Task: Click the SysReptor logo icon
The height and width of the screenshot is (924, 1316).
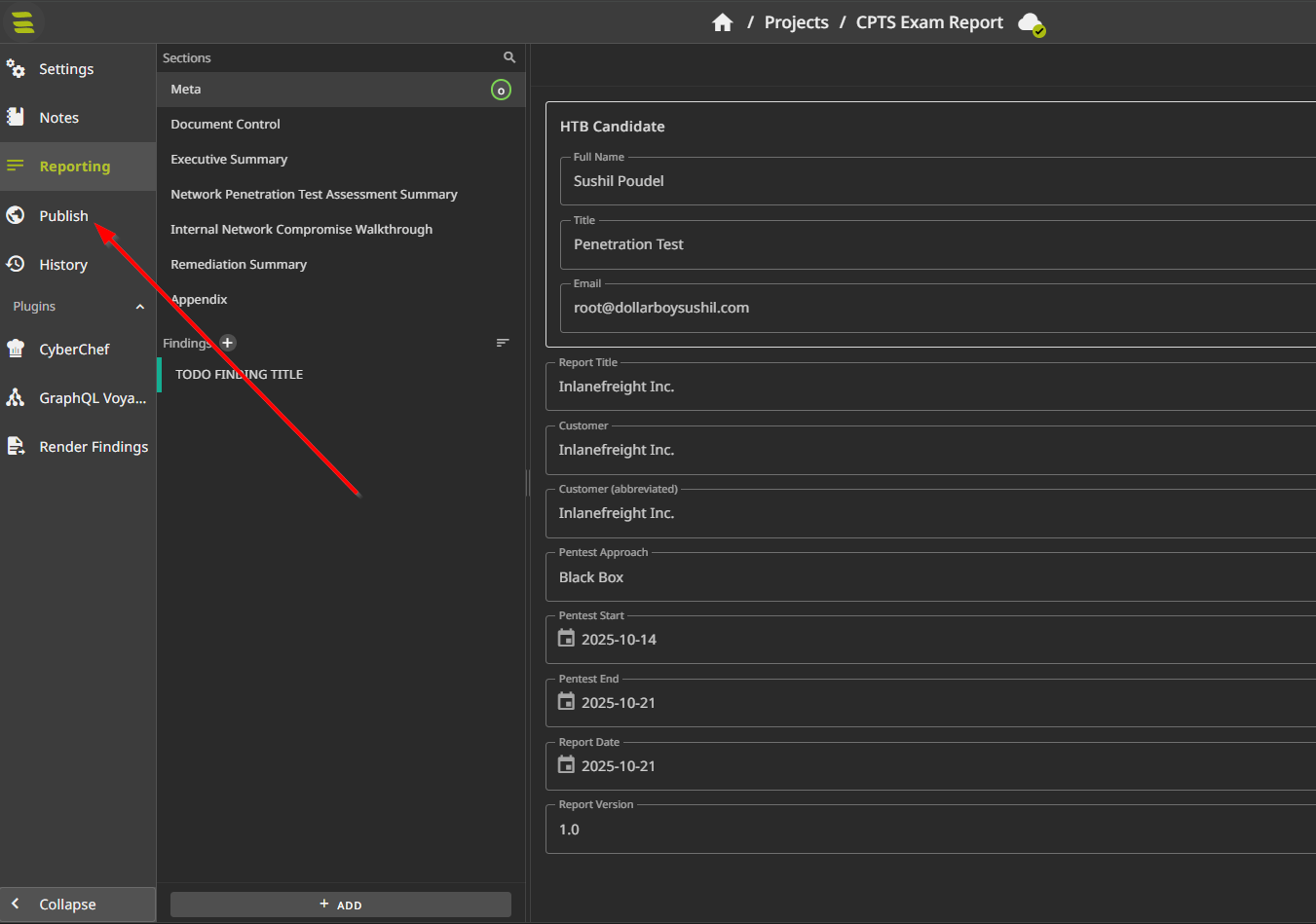Action: [23, 21]
